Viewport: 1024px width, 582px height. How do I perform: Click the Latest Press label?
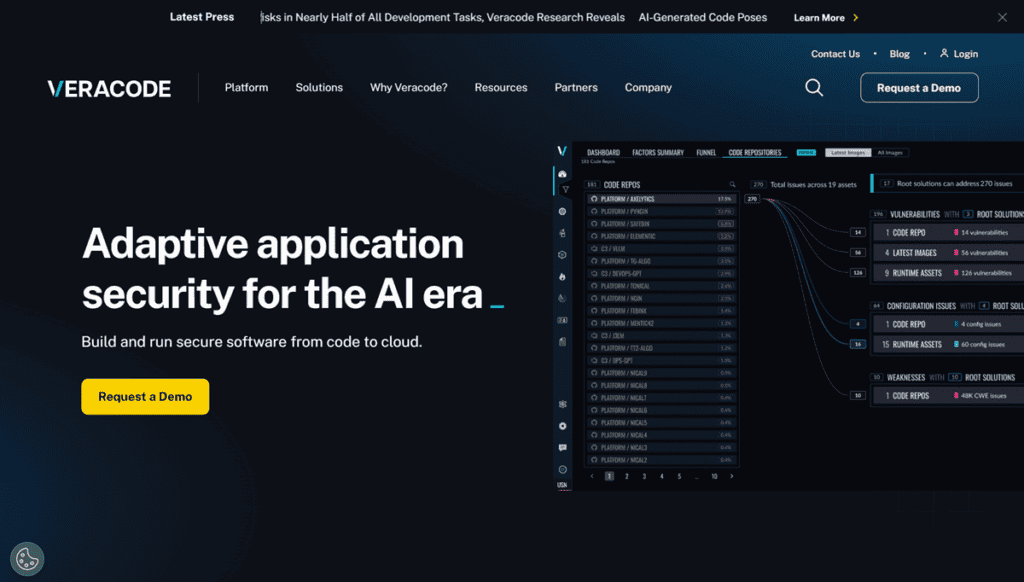point(202,17)
